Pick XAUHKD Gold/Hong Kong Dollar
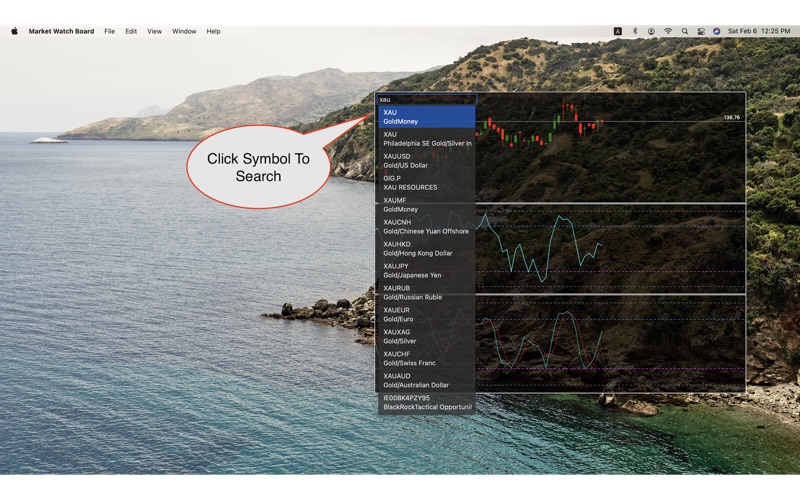 (x=426, y=248)
